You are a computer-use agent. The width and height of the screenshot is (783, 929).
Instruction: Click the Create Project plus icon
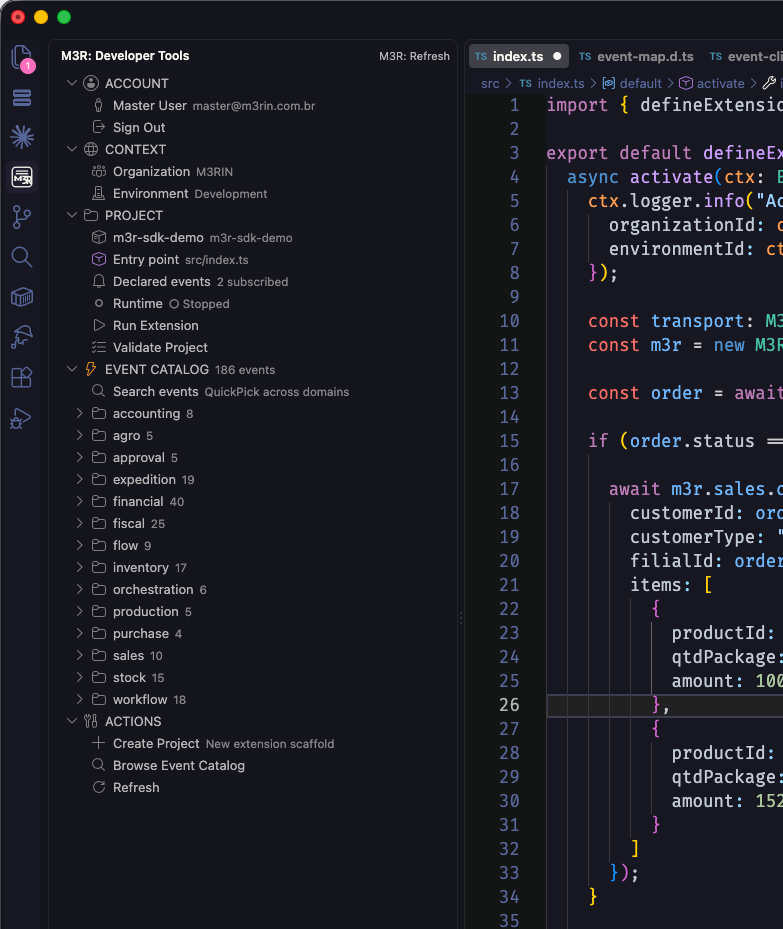coord(99,743)
